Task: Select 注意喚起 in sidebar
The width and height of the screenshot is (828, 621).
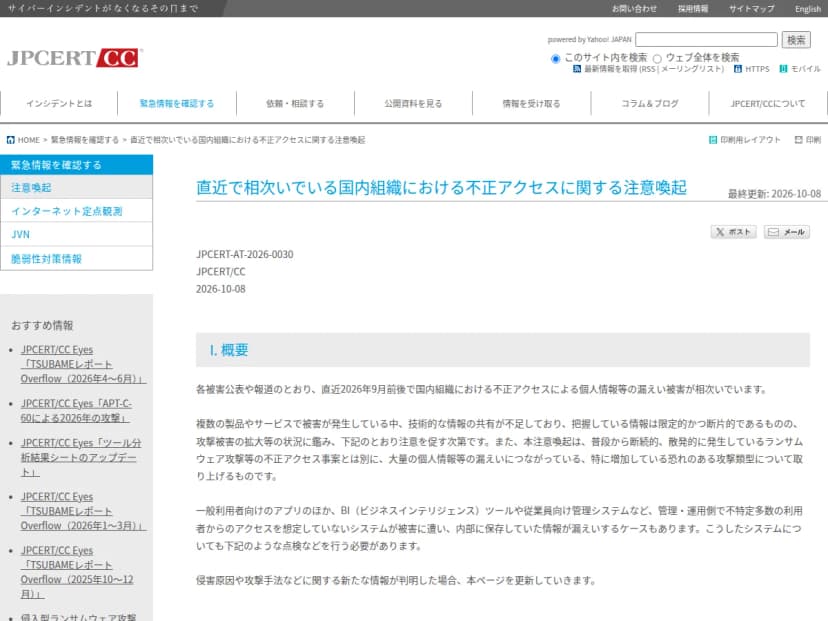Action: click(x=77, y=187)
